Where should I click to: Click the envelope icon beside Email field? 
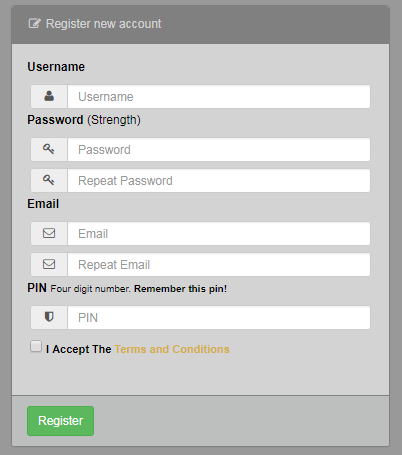(x=49, y=233)
